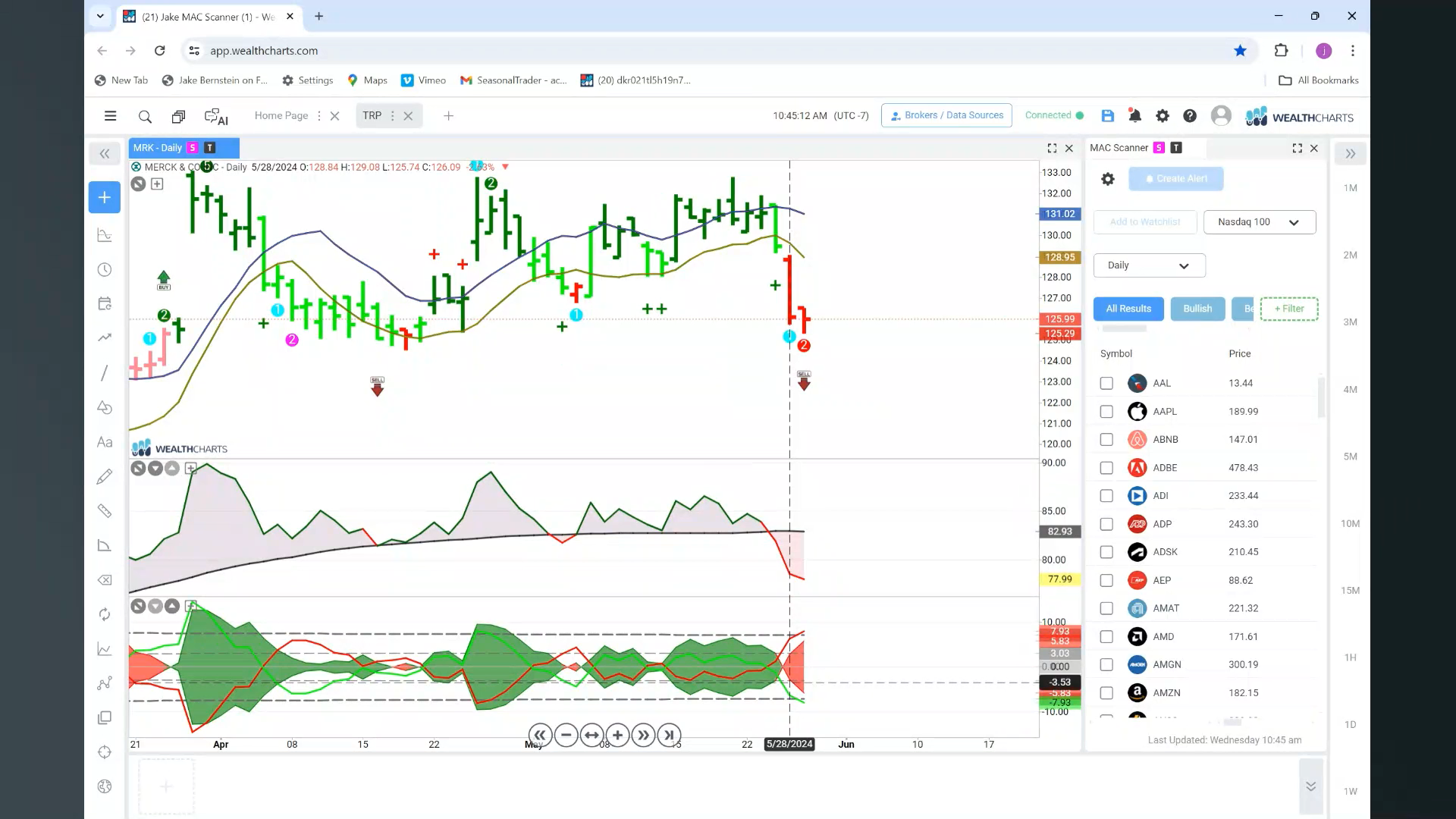Click the 77.99 yellow indicator value label
This screenshot has width=1456, height=819.
coord(1059,579)
